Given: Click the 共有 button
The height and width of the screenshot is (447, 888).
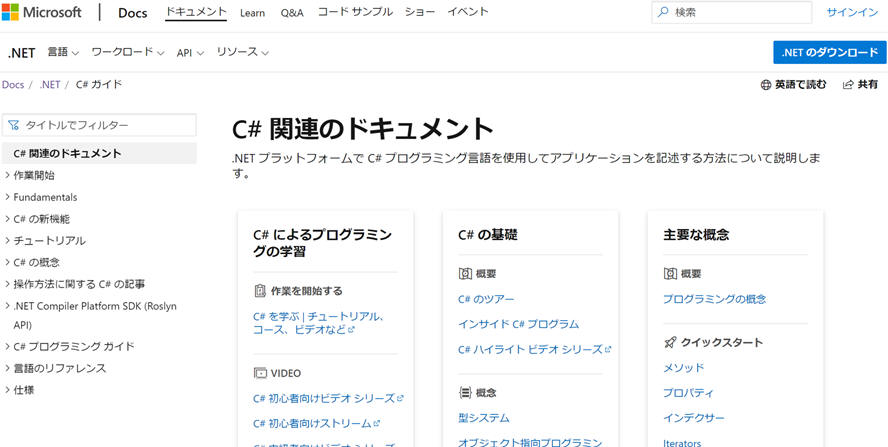Looking at the screenshot, I should pos(860,85).
